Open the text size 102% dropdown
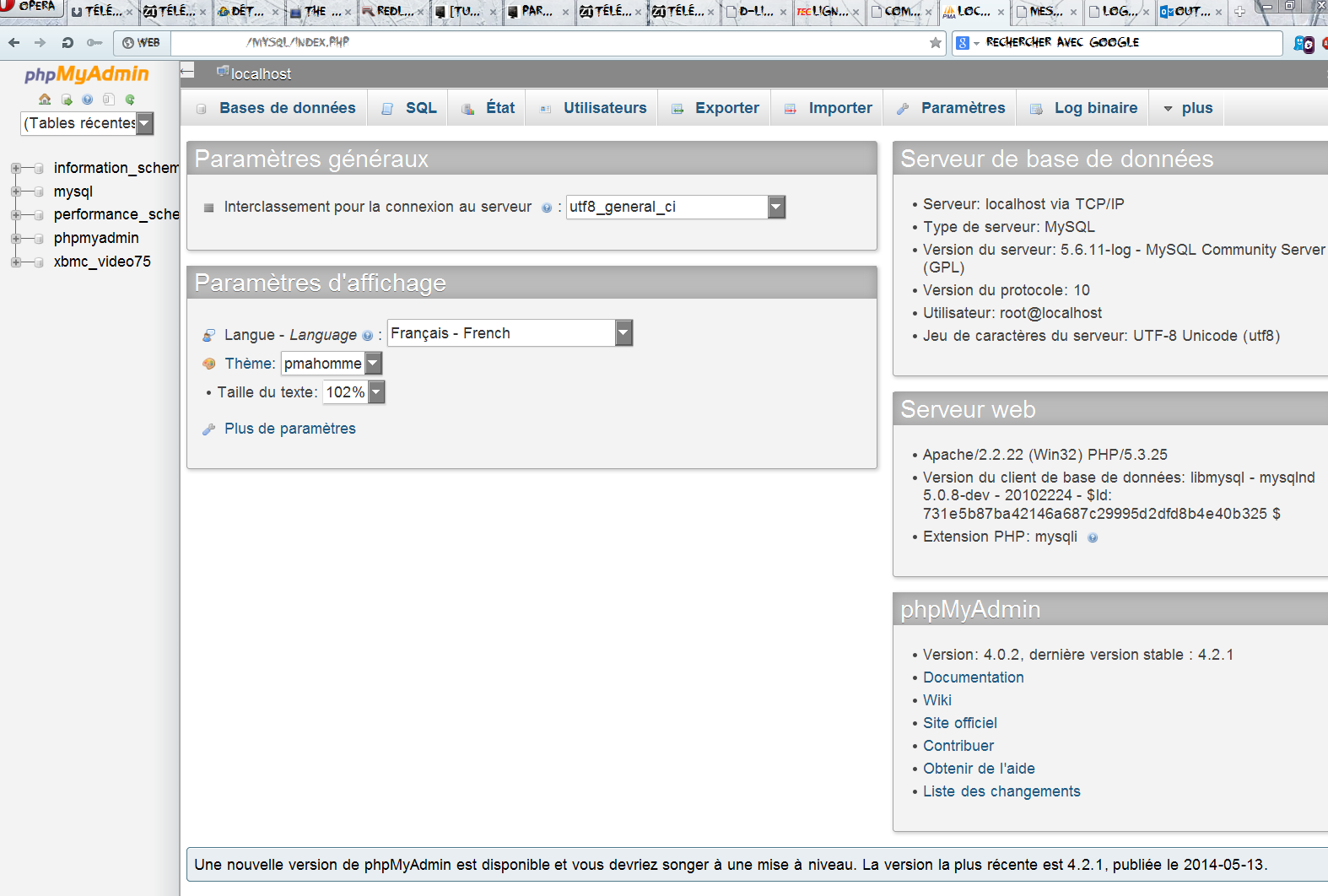 [x=354, y=392]
